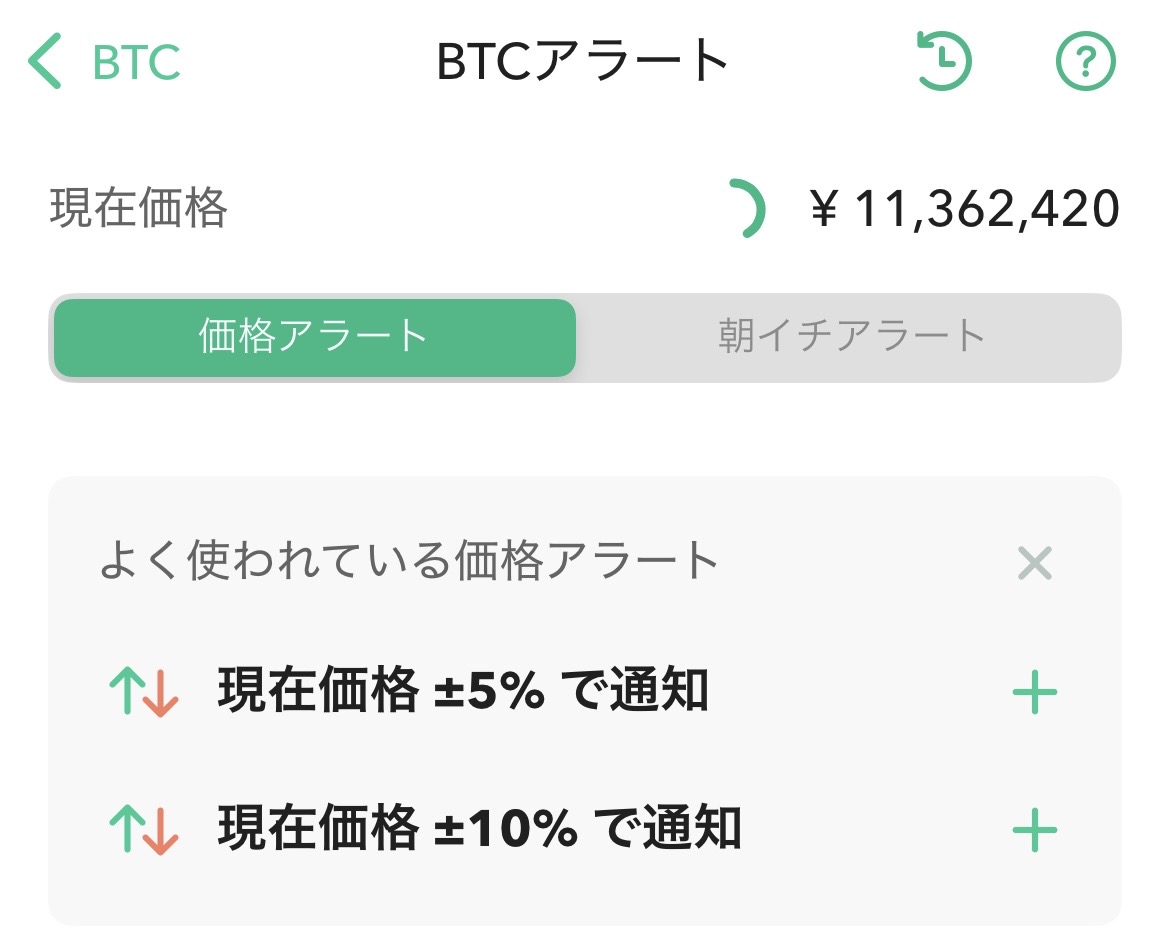The height and width of the screenshot is (948, 1170).
Task: Tap the BTC back label
Action: (x=137, y=62)
